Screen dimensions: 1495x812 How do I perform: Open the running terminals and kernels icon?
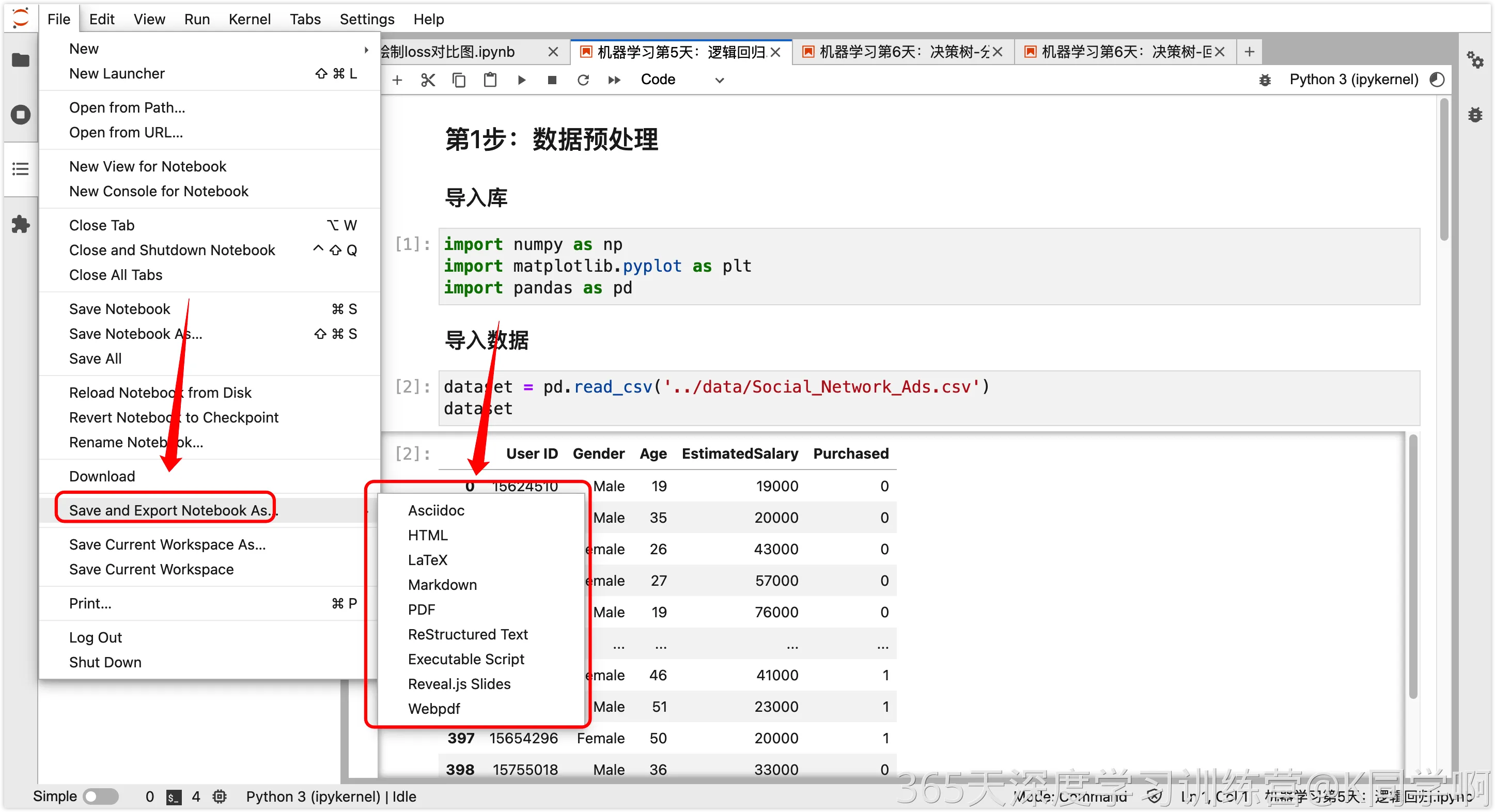pyautogui.click(x=21, y=115)
